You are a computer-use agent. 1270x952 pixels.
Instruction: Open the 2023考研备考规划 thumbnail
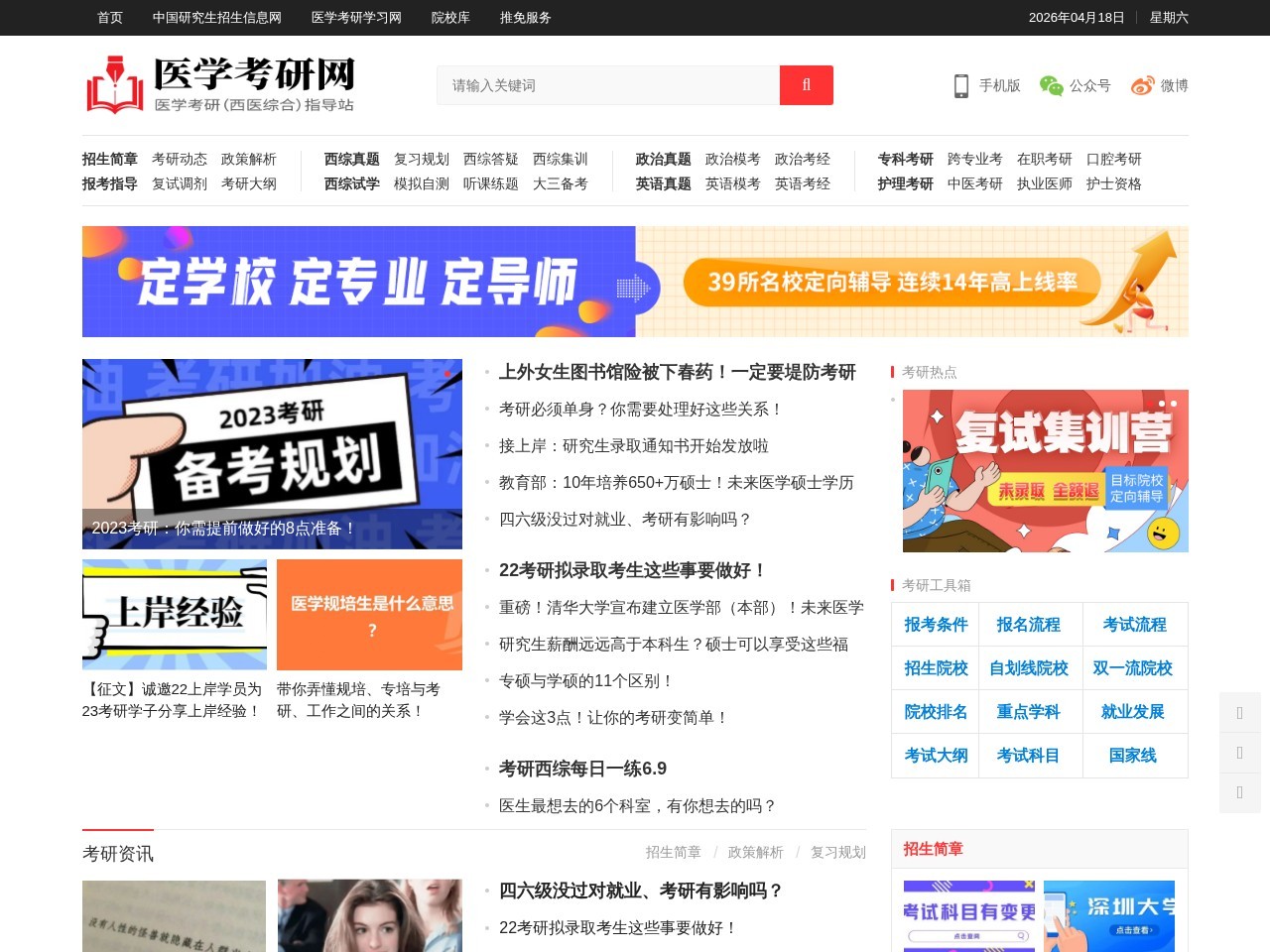(272, 454)
